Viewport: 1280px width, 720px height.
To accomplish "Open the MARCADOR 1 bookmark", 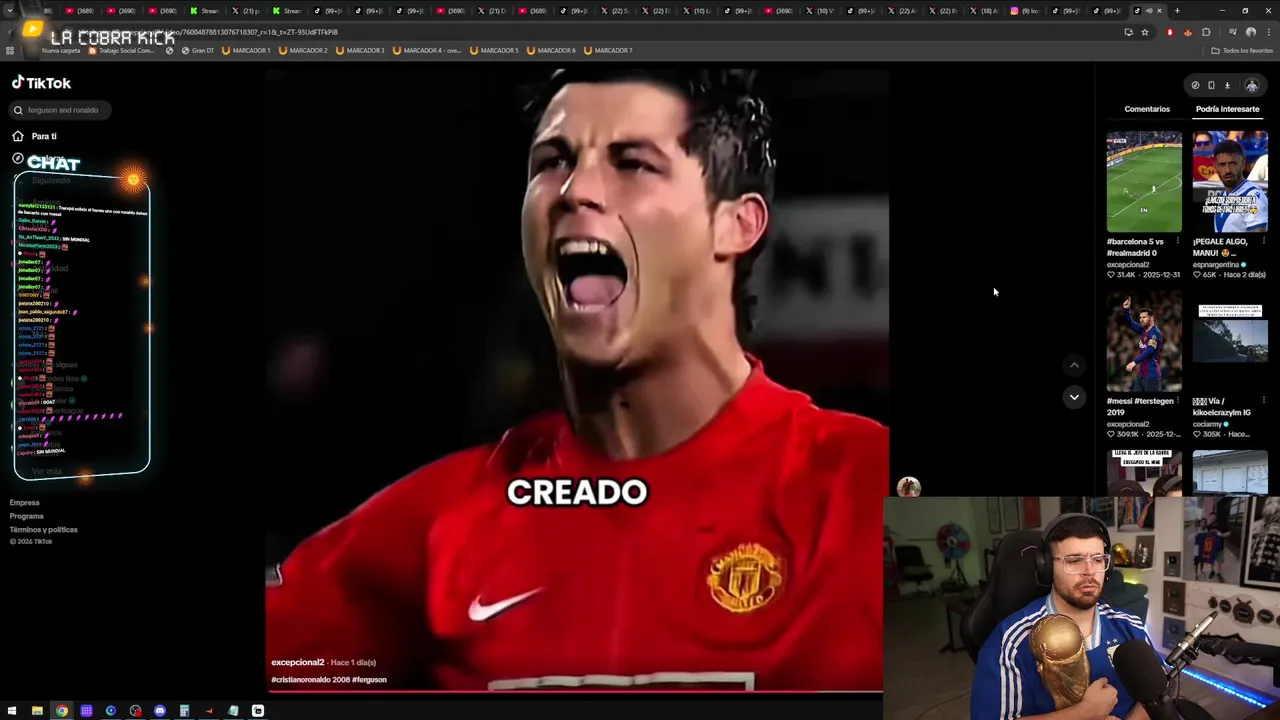I will [246, 50].
